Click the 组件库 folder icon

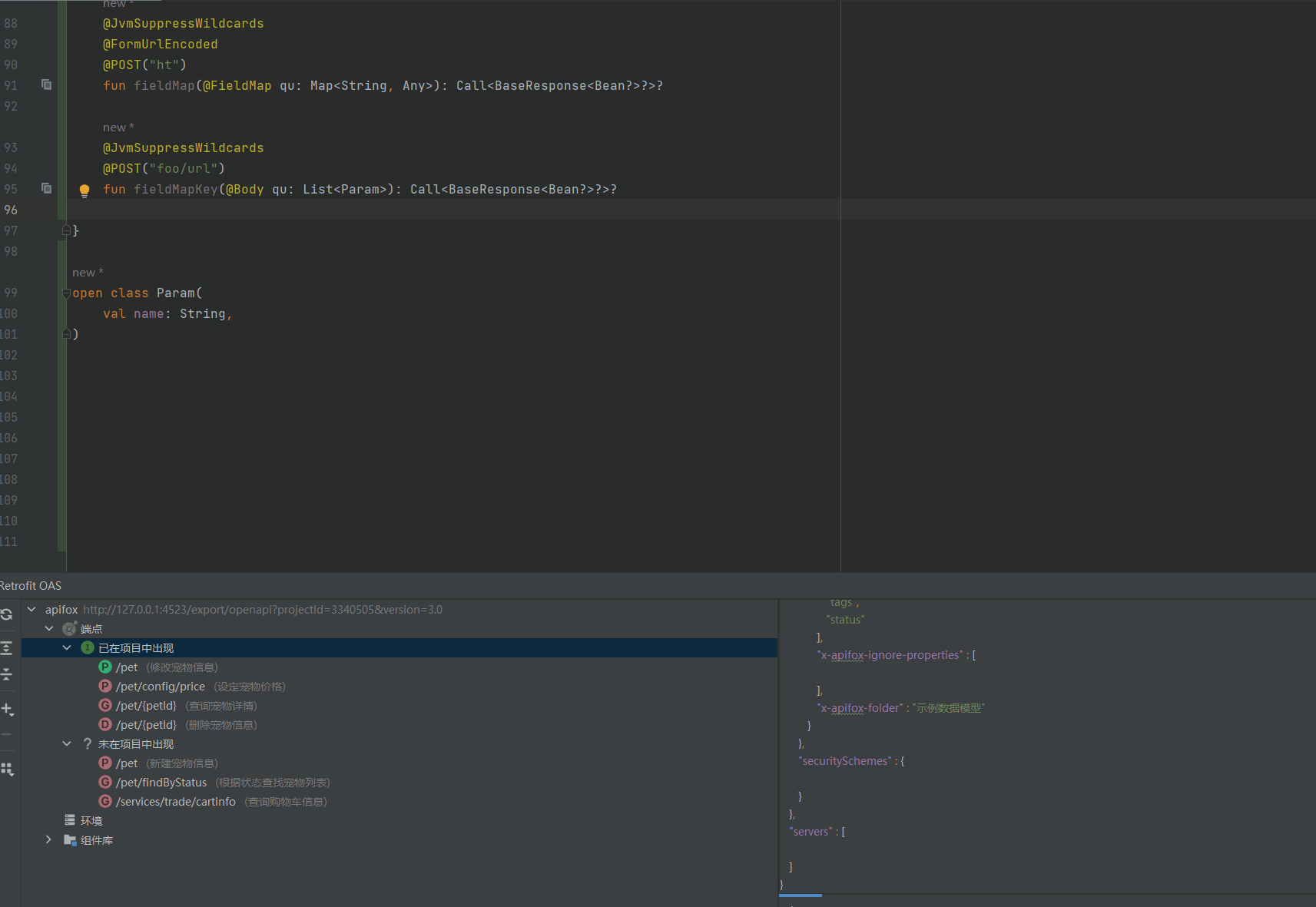pyautogui.click(x=70, y=839)
